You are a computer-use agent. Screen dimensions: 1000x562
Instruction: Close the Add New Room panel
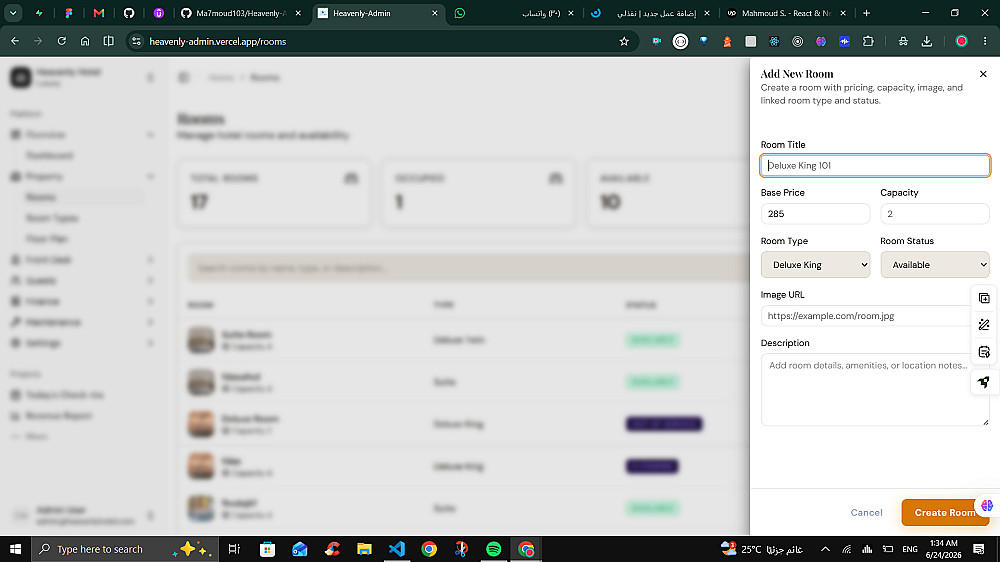click(x=983, y=74)
